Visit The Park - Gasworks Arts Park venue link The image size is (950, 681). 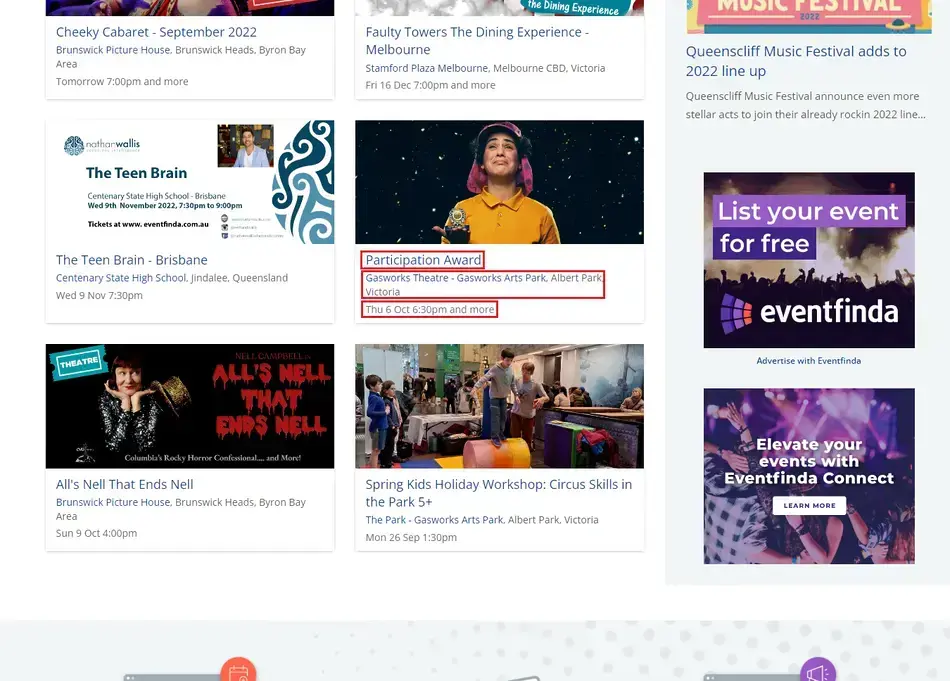(x=434, y=520)
